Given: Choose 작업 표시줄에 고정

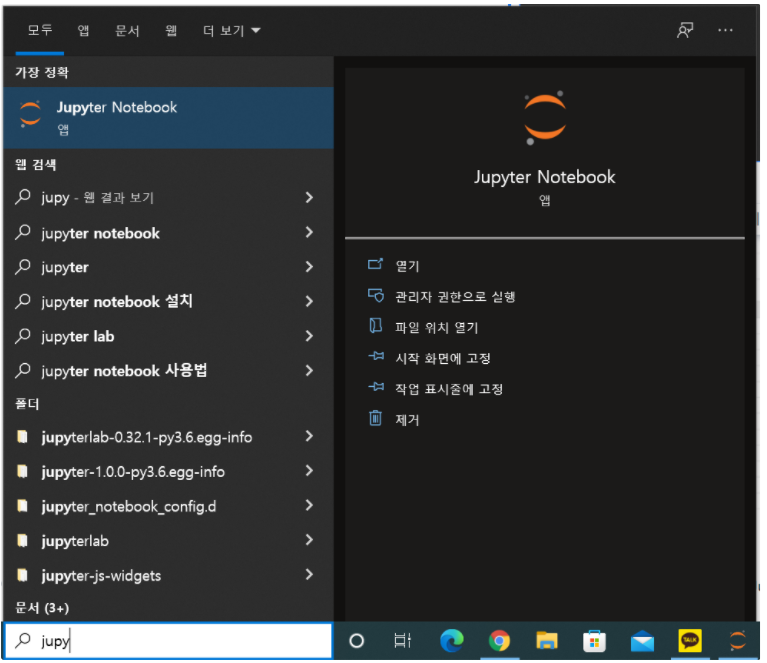Looking at the screenshot, I should (449, 389).
